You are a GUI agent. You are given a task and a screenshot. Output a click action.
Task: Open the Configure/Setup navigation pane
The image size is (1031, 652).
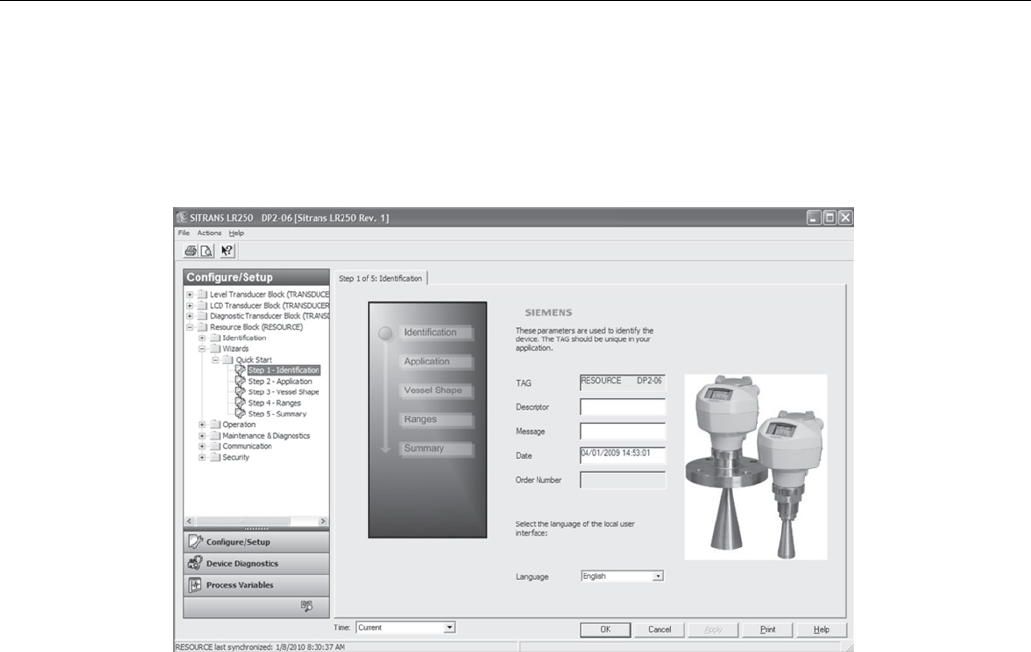[x=256, y=542]
